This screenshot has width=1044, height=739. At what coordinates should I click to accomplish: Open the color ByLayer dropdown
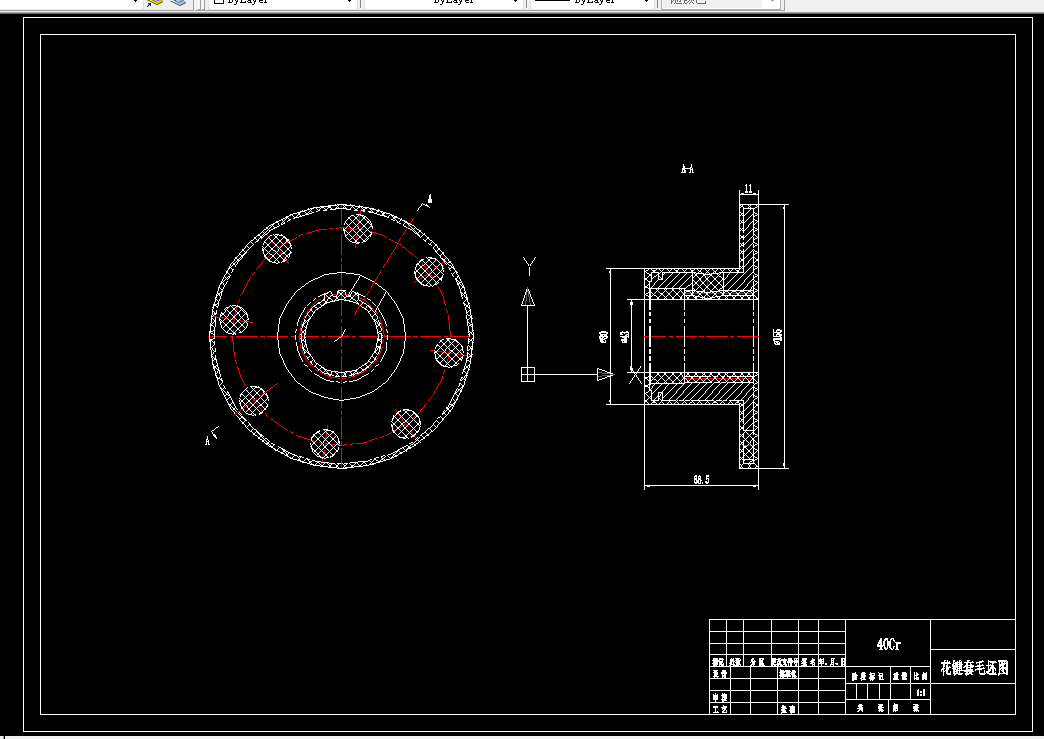[x=283, y=3]
